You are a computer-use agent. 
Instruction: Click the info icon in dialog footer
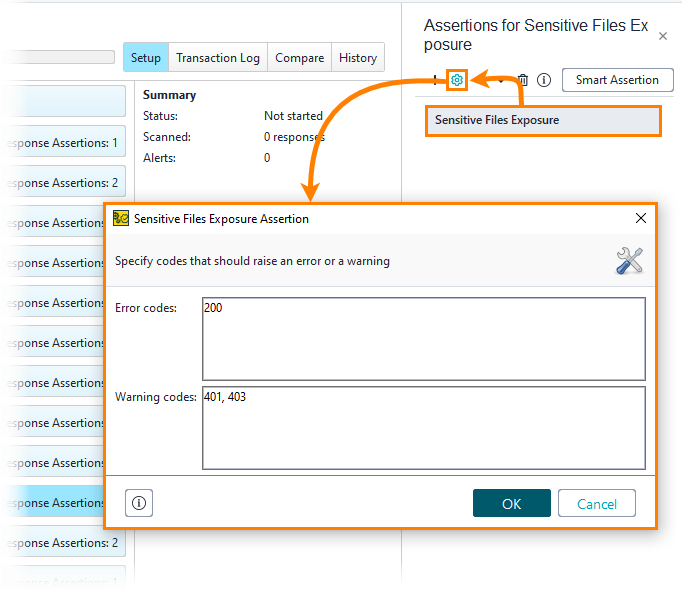(x=139, y=503)
